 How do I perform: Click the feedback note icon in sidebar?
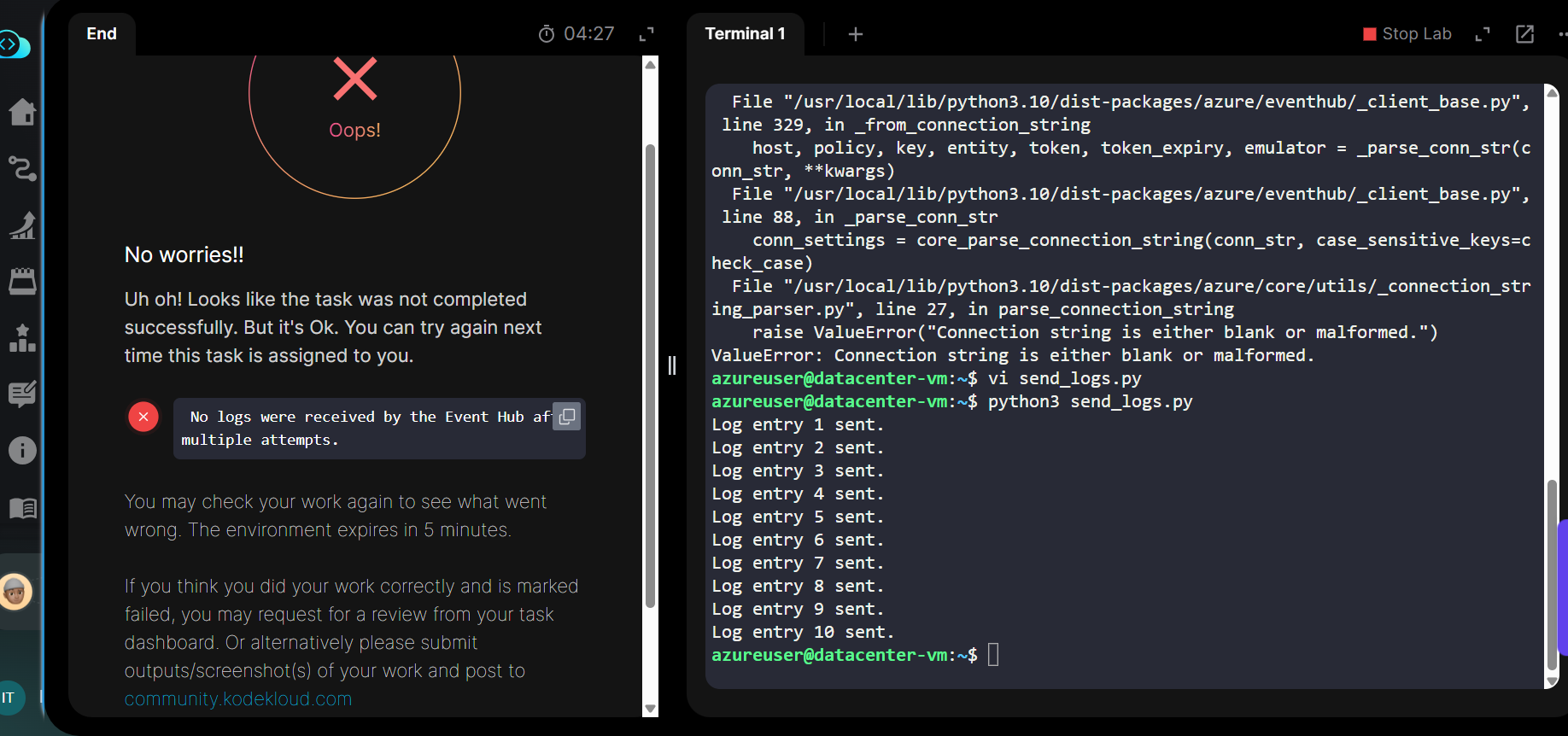tap(22, 394)
